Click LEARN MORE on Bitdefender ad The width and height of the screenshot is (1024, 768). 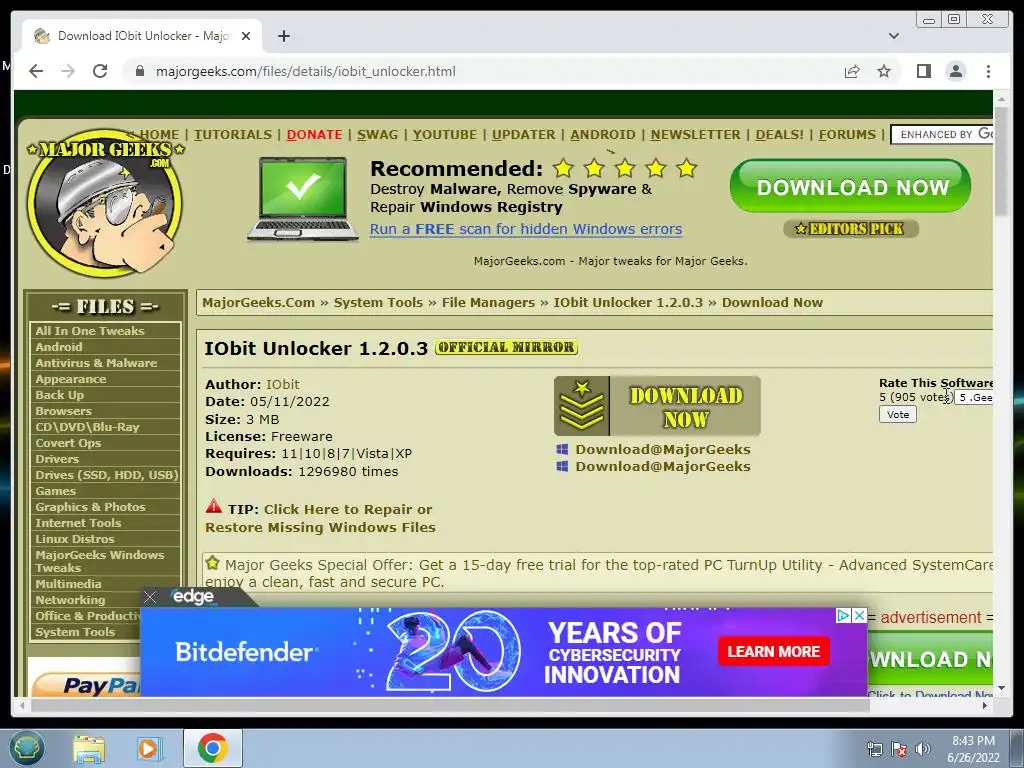(773, 651)
